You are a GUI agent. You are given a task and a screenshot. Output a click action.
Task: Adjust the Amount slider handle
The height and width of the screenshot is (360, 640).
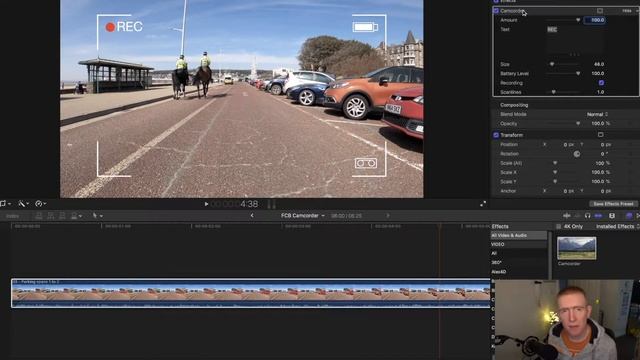tap(578, 20)
